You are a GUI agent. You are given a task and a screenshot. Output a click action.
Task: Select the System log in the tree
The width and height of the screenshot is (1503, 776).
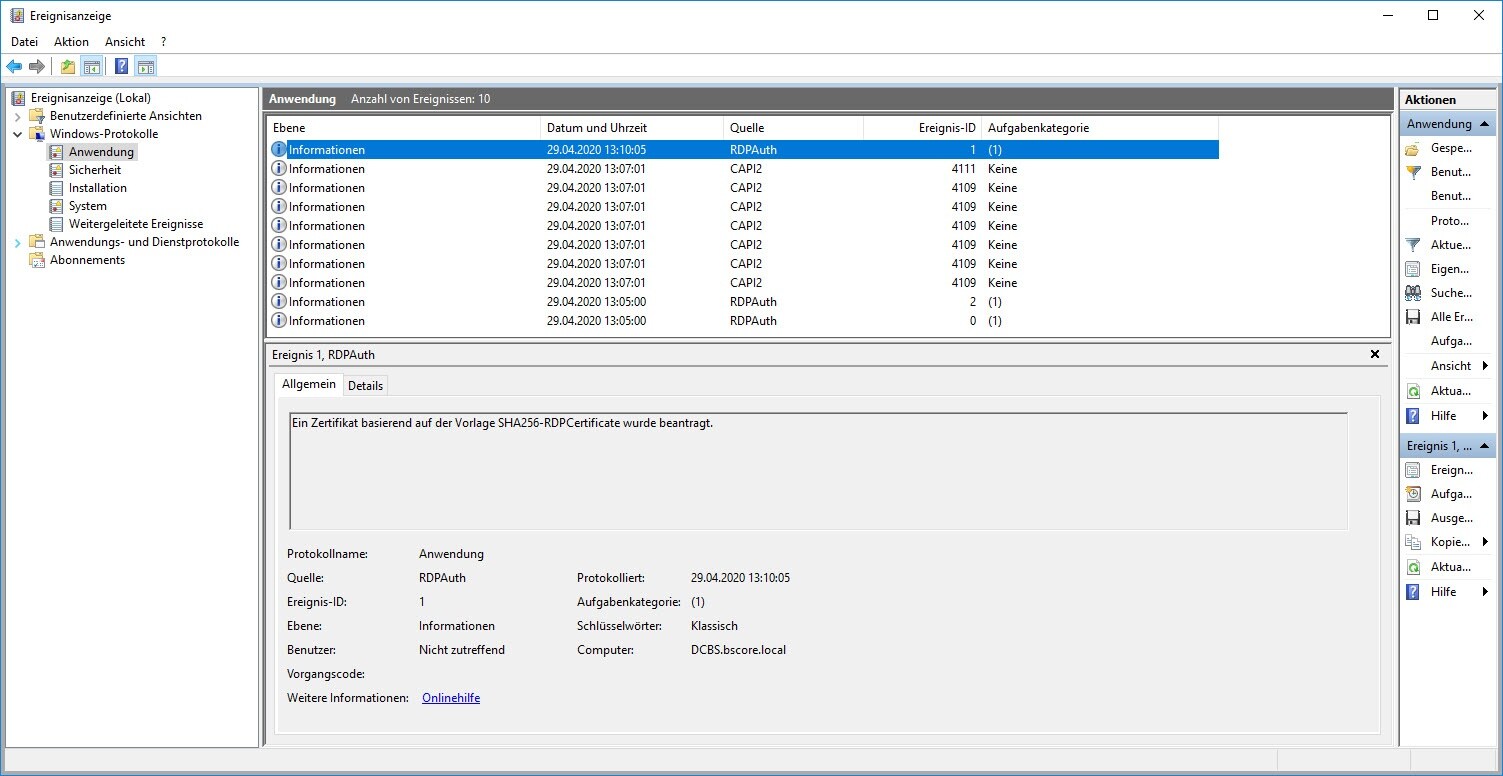[87, 206]
